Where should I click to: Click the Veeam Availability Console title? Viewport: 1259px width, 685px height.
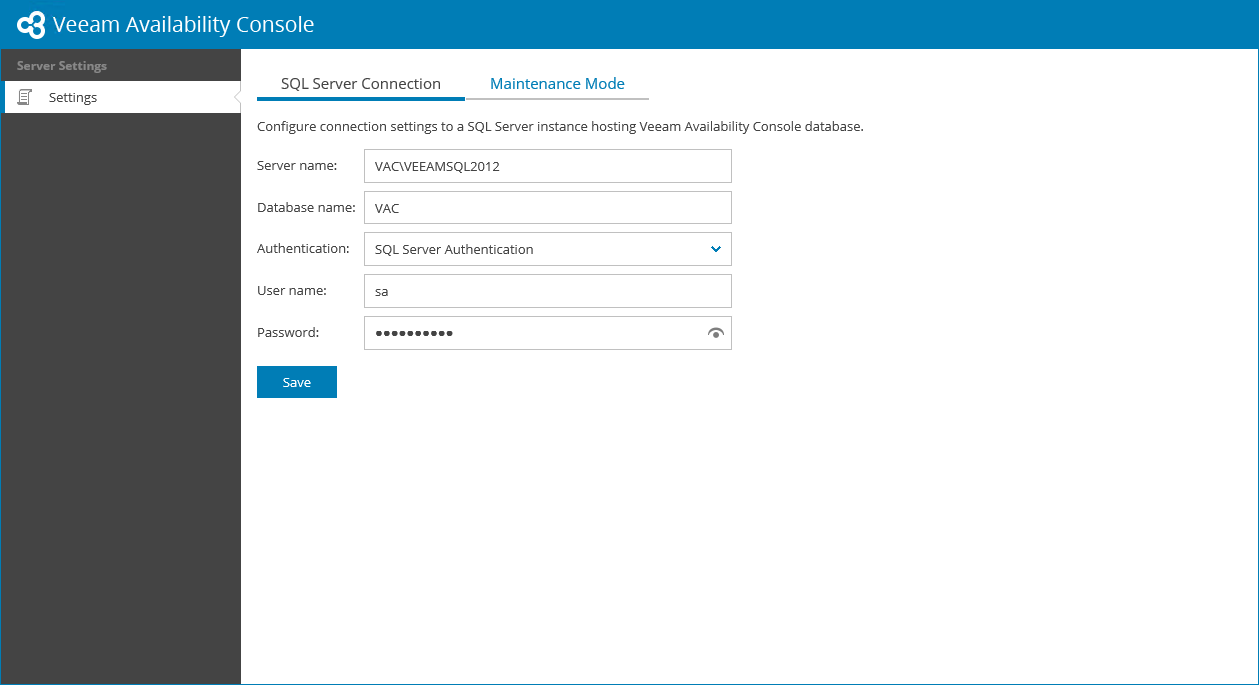(x=183, y=25)
